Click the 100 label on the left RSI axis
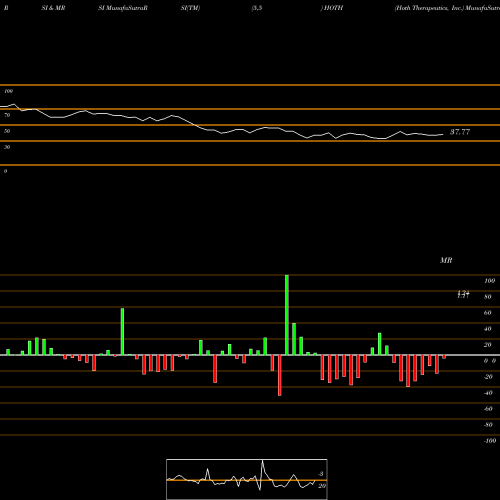The height and width of the screenshot is (500, 500). (x=8, y=91)
